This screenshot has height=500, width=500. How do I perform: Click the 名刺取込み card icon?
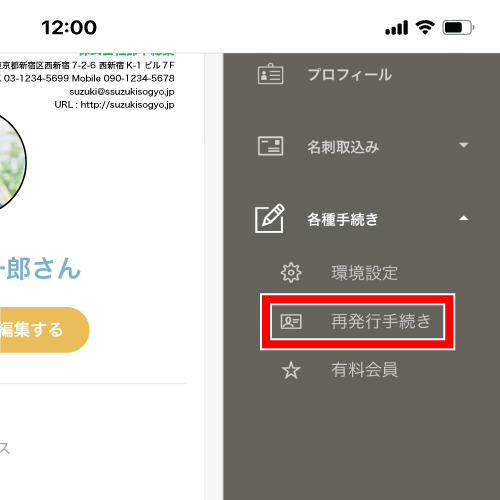click(x=270, y=146)
